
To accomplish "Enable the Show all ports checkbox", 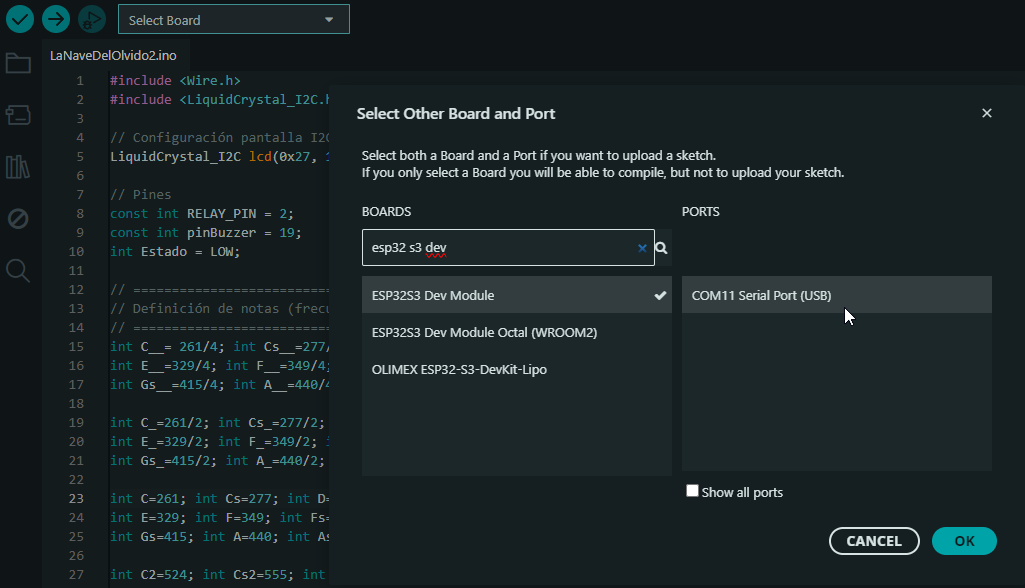I will (x=692, y=491).
